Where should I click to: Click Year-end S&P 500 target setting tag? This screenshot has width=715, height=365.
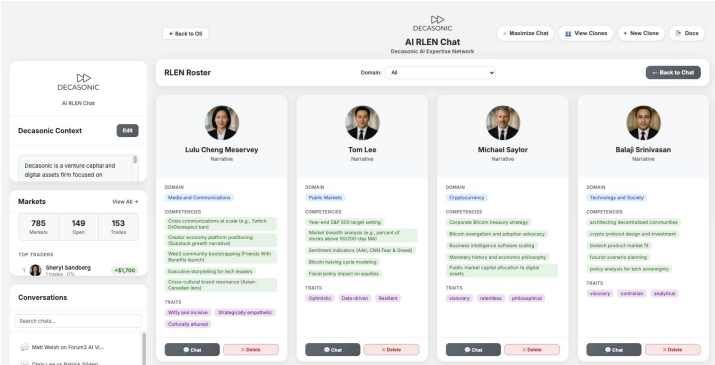[x=345, y=222]
